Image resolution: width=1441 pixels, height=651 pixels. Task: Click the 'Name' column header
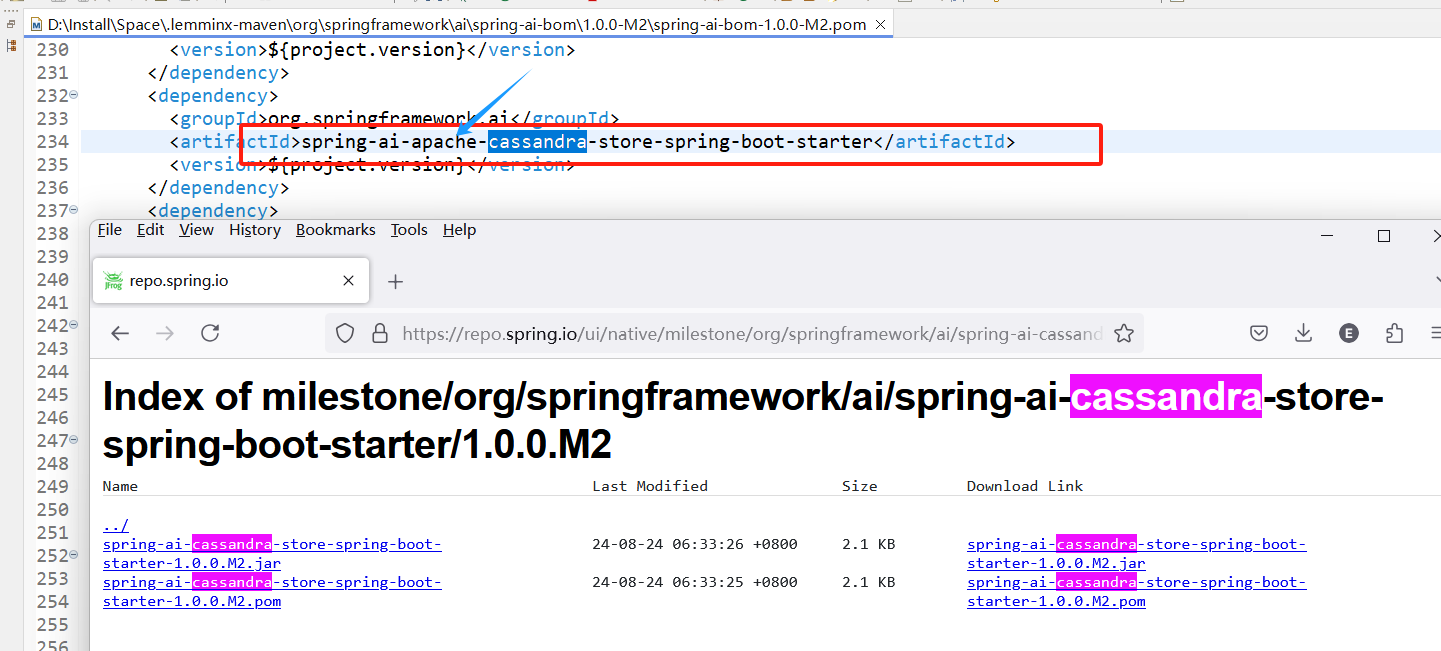[x=120, y=486]
